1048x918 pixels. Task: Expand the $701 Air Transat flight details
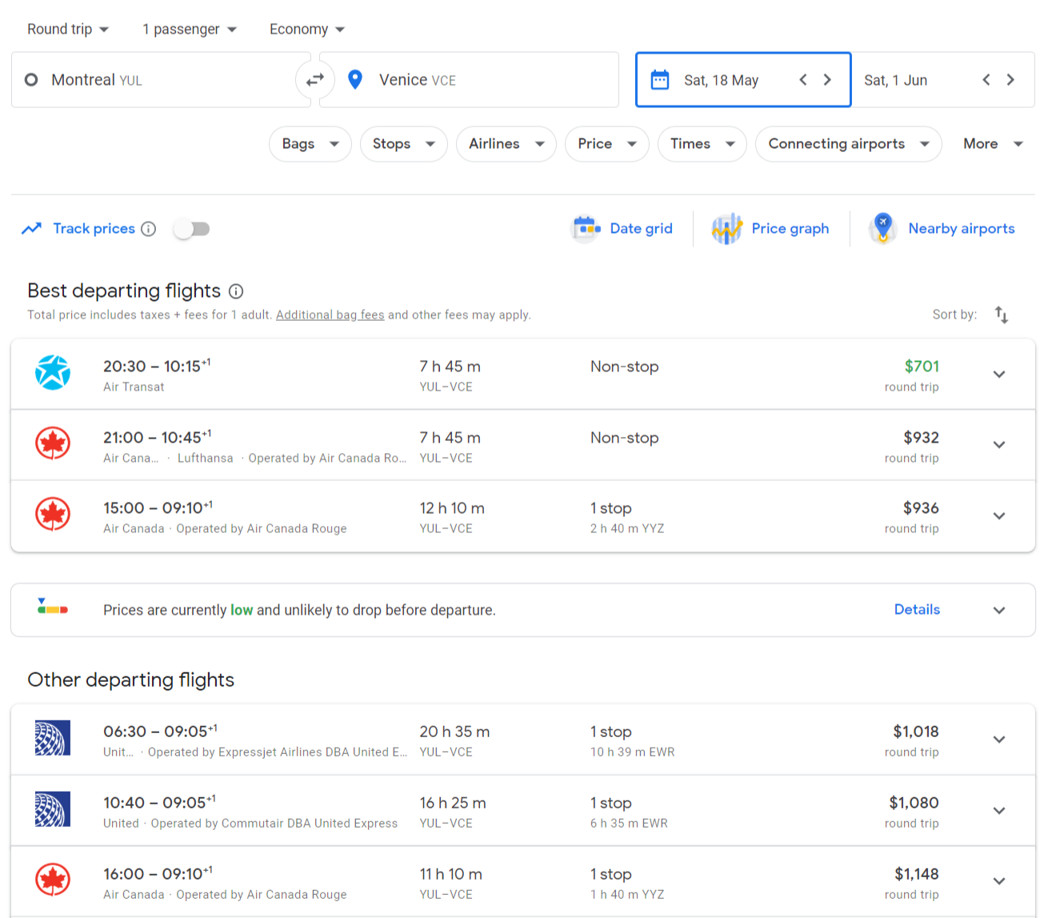coord(999,373)
